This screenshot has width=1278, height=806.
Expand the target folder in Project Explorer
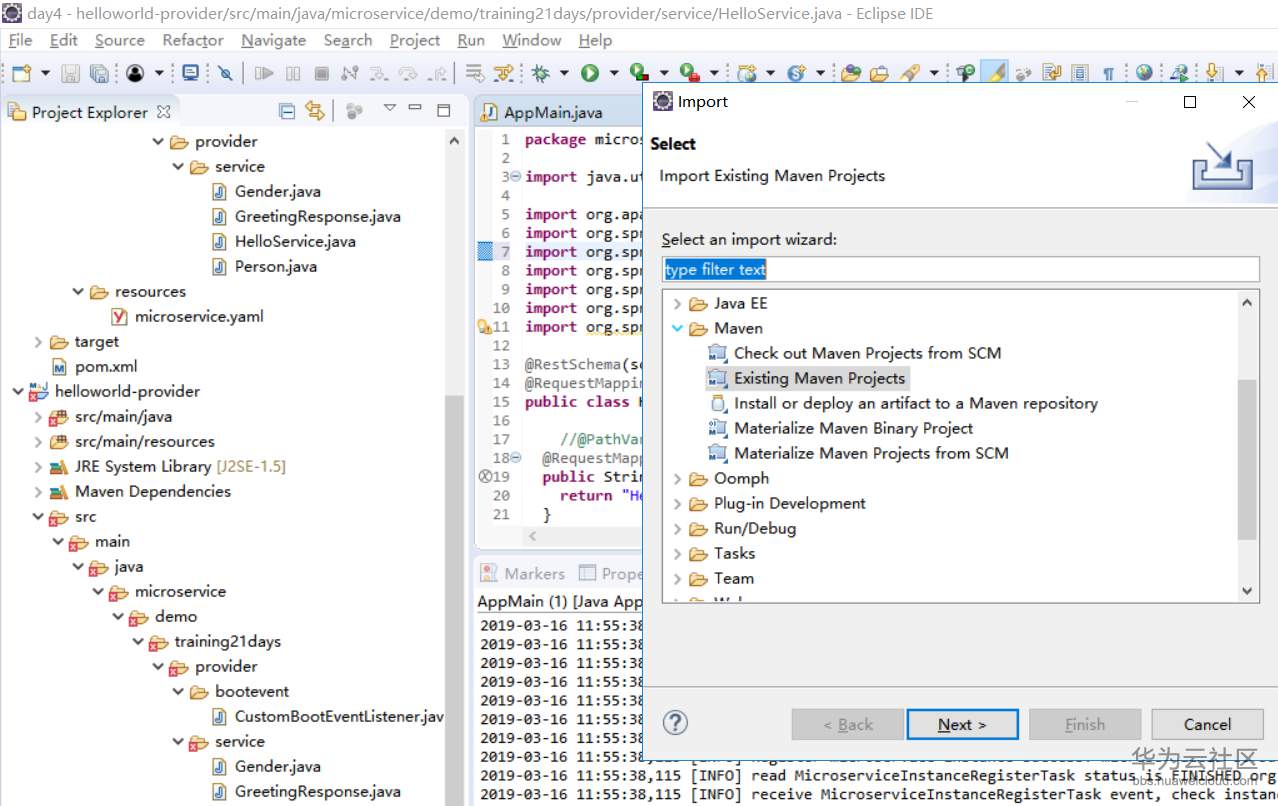pyautogui.click(x=39, y=342)
